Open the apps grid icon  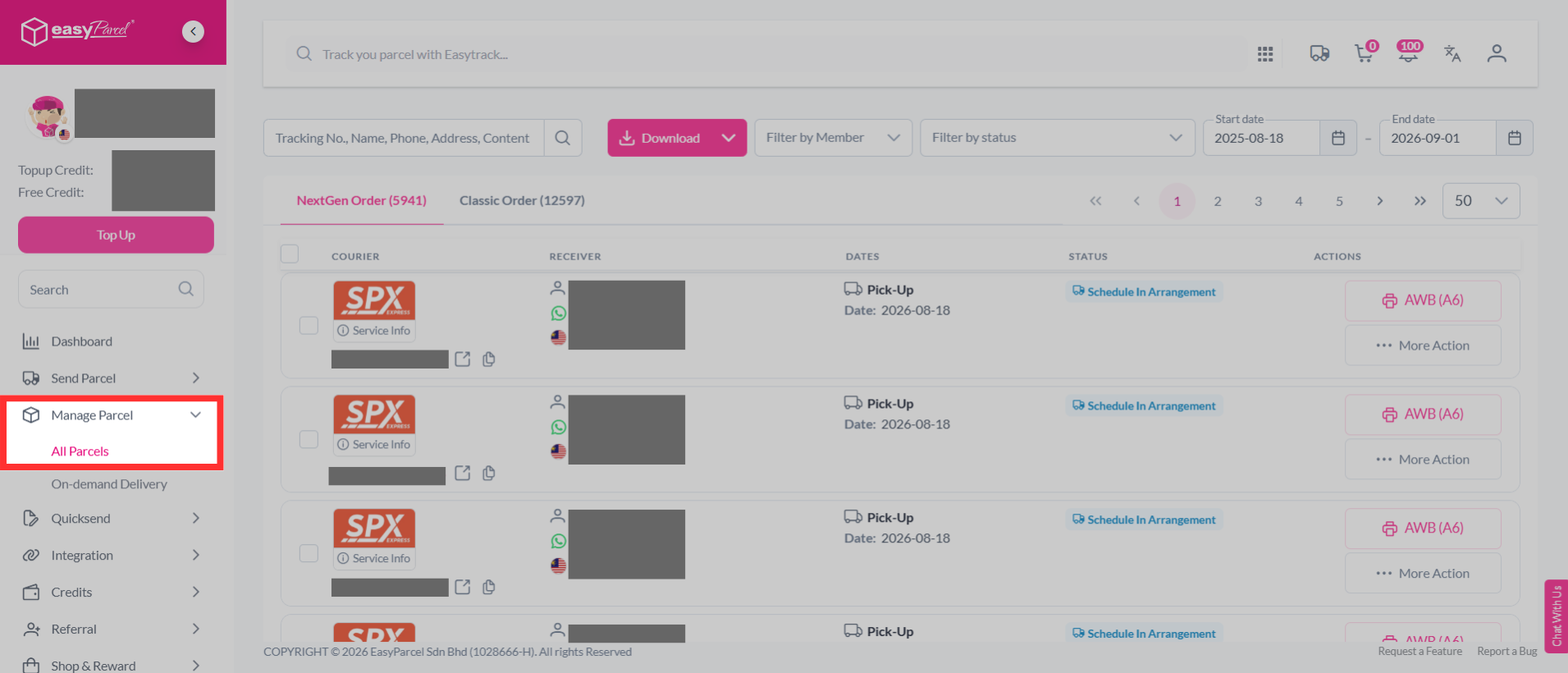click(1265, 54)
